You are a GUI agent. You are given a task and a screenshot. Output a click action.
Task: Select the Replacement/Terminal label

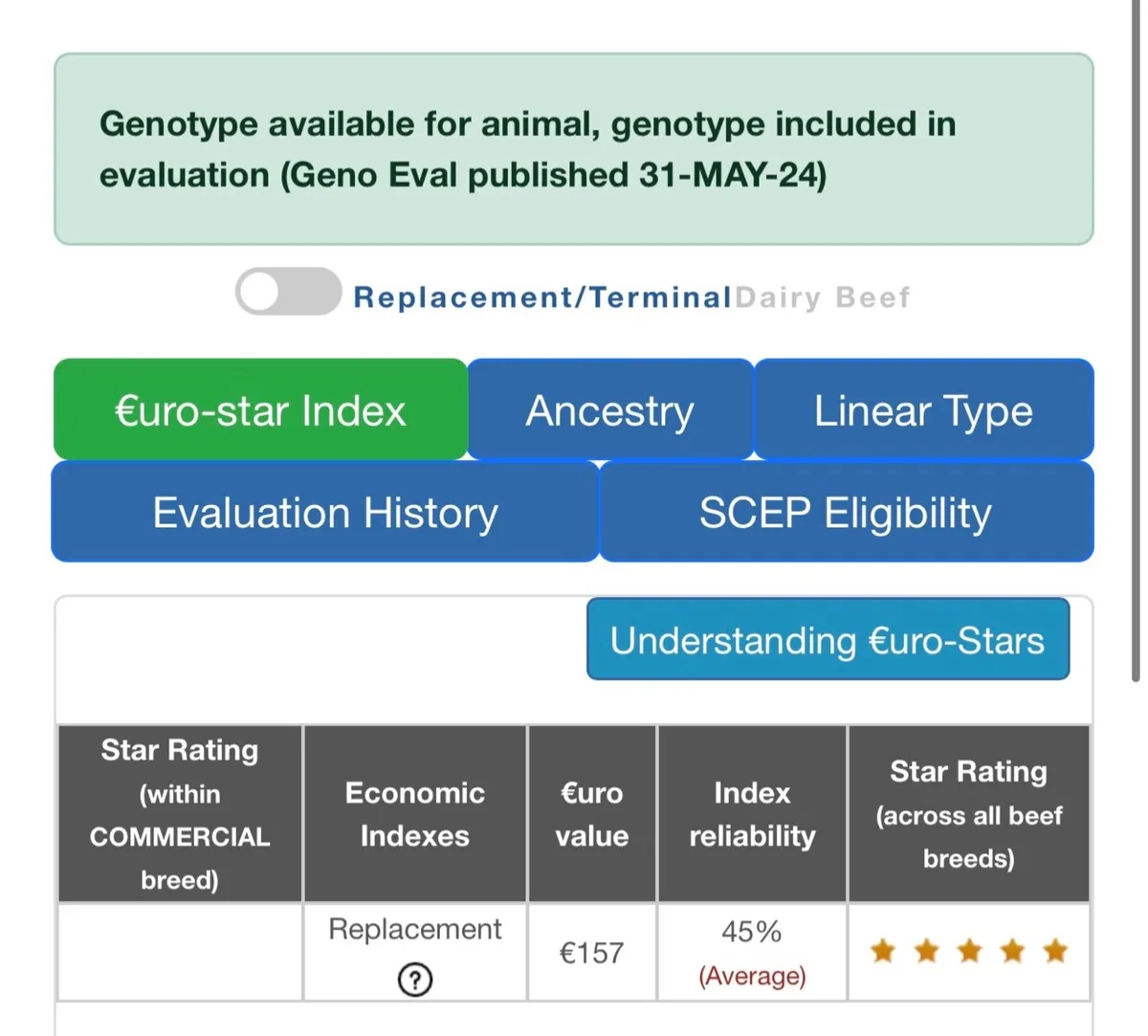click(541, 298)
